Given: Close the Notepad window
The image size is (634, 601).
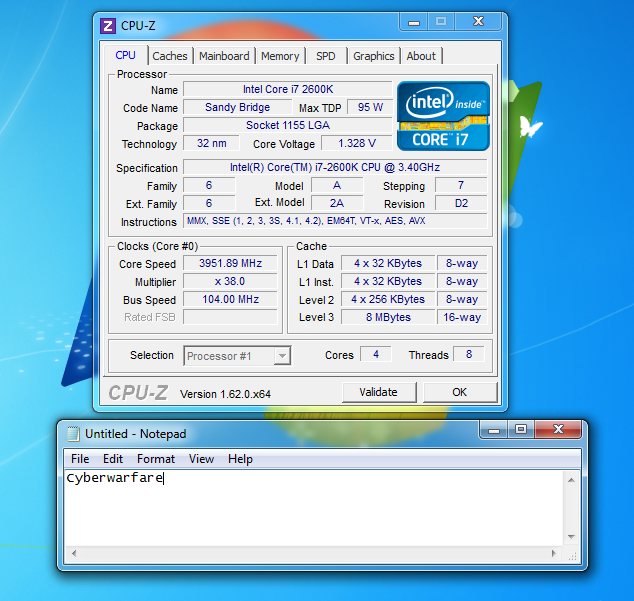Looking at the screenshot, I should 558,430.
